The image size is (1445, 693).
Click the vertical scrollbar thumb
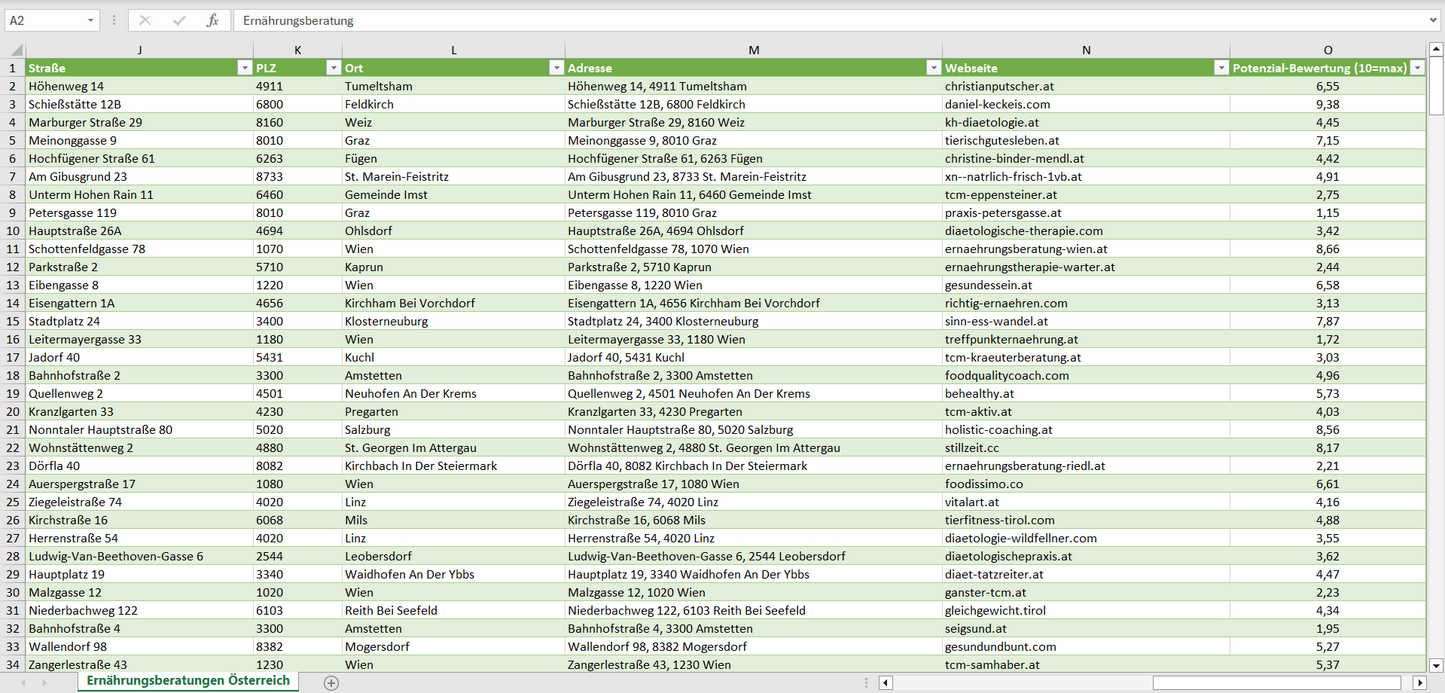pos(1436,85)
